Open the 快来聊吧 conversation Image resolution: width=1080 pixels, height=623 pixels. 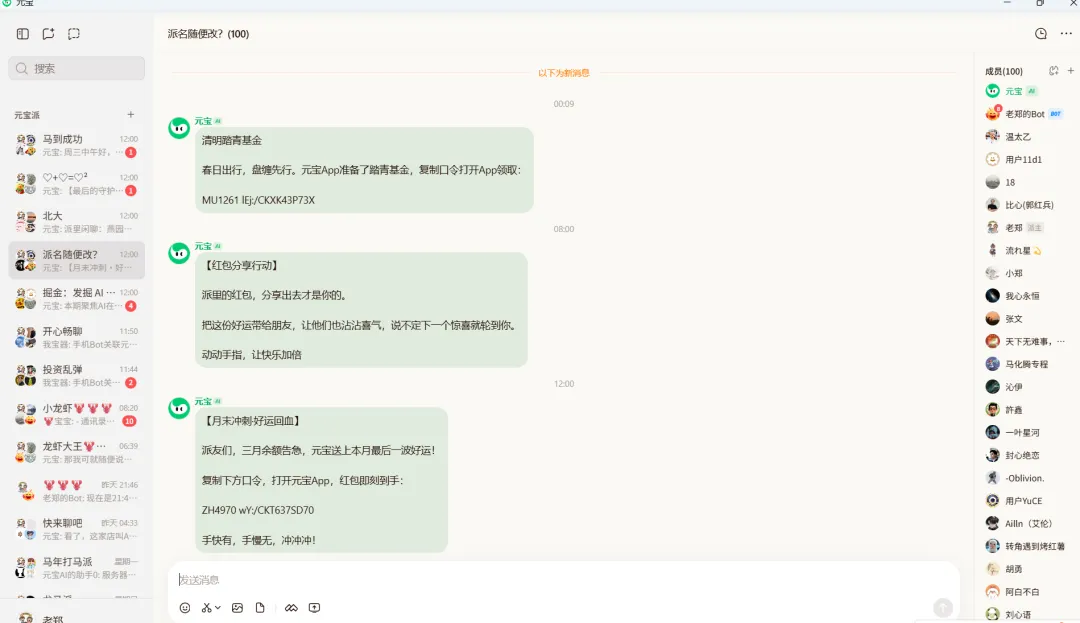tap(76, 529)
